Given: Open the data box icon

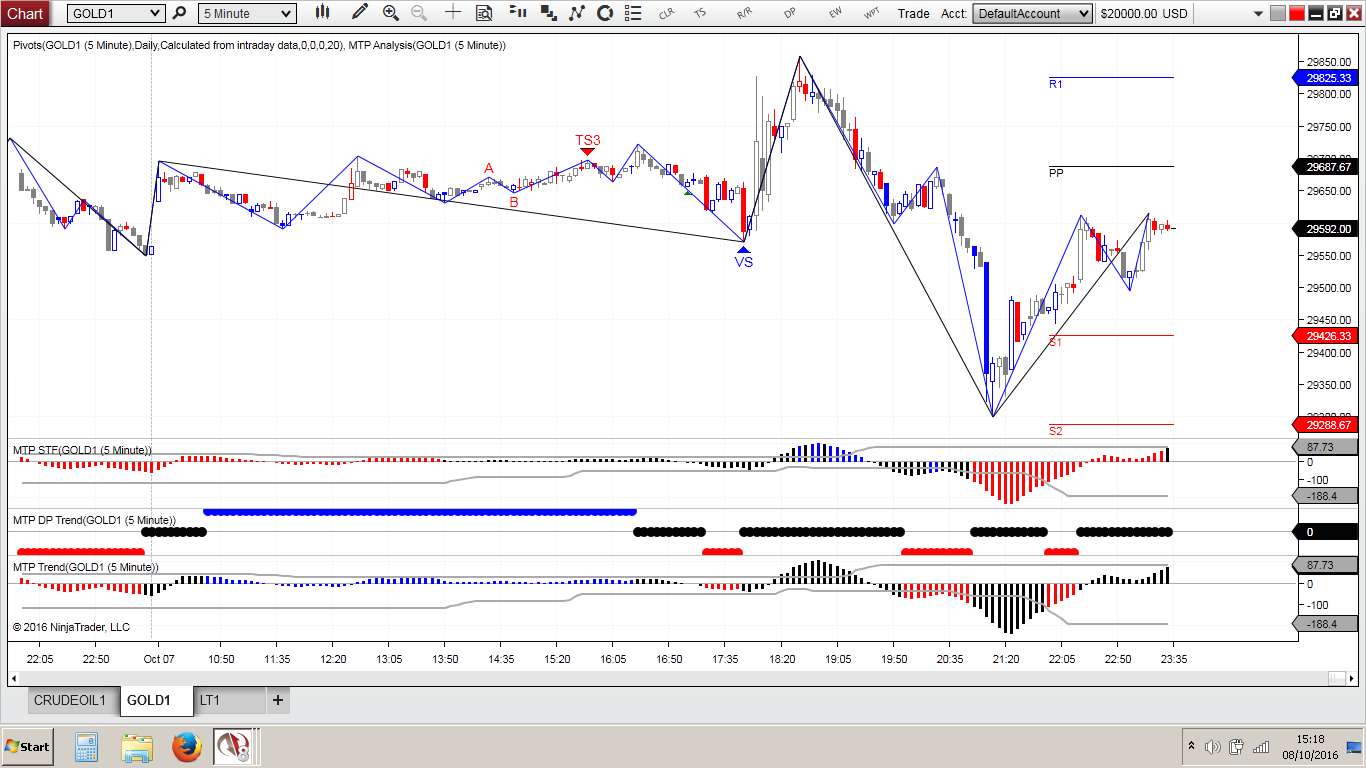Looking at the screenshot, I should (x=486, y=12).
